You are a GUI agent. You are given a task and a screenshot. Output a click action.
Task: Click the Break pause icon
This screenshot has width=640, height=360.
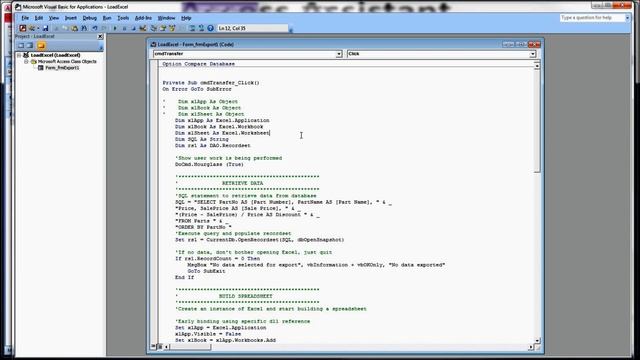(124, 28)
